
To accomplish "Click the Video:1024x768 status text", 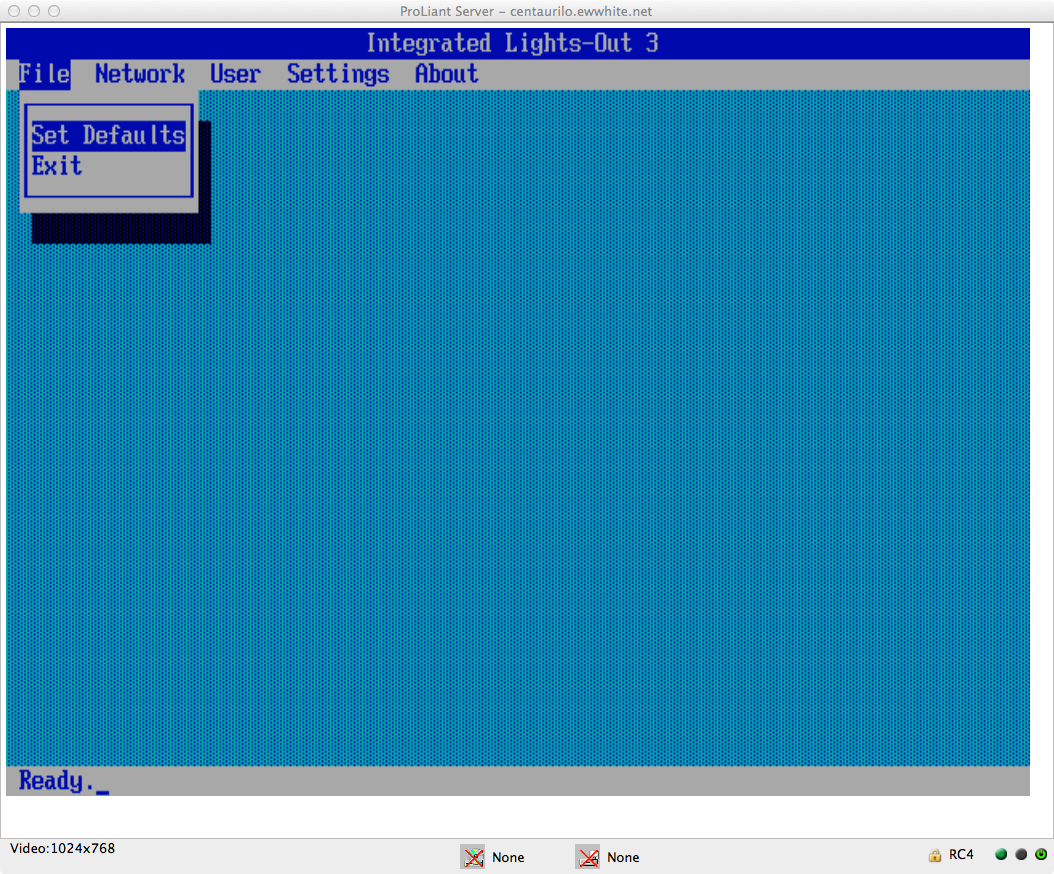I will click(63, 848).
